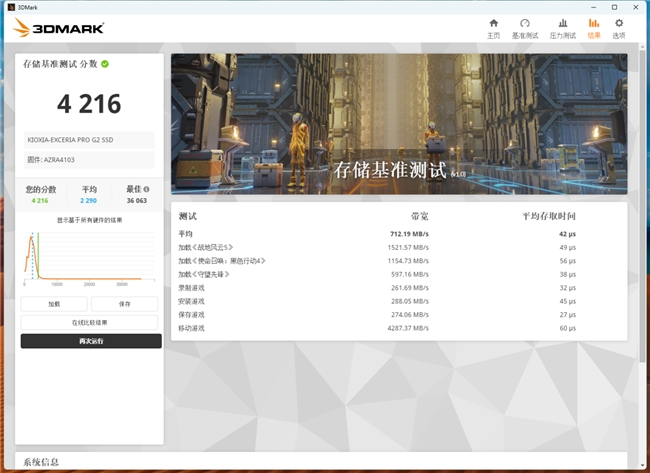Minimize the 3DMark window
Viewport: 650px width, 473px height.
(x=594, y=7)
